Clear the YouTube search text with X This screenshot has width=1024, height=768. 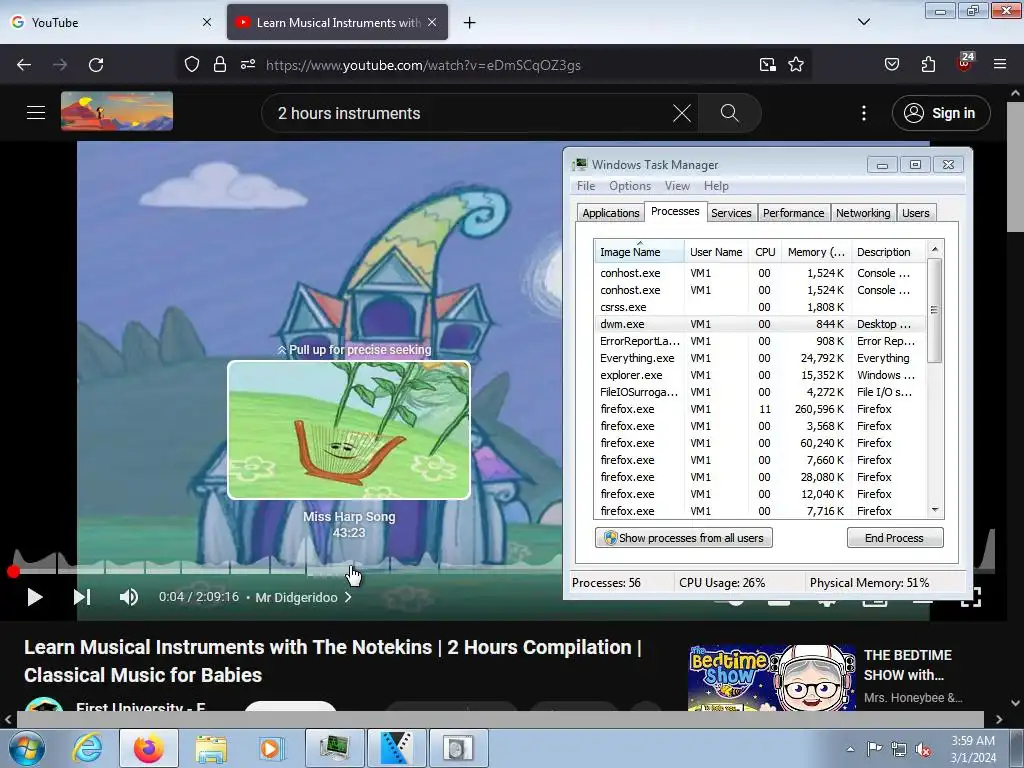pyautogui.click(x=682, y=114)
